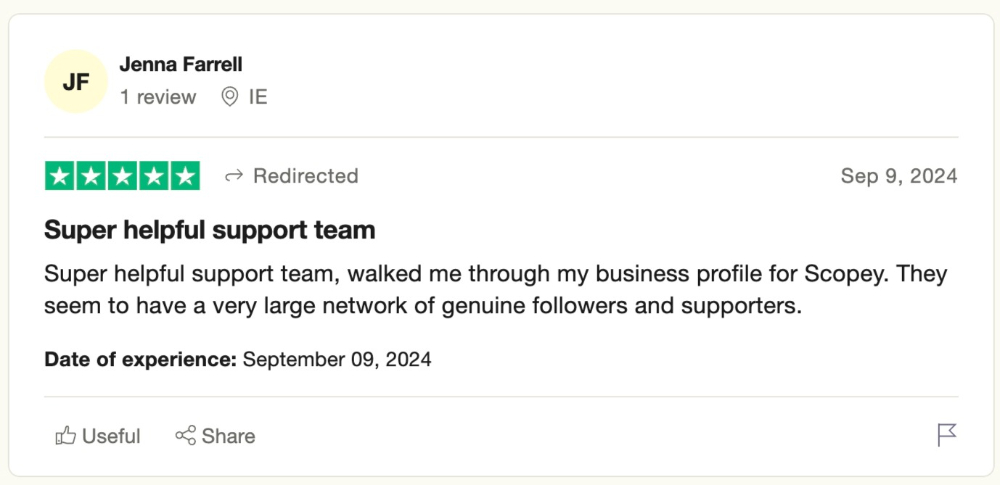1000x485 pixels.
Task: Click the Sep 9, 2024 review date
Action: tap(898, 176)
